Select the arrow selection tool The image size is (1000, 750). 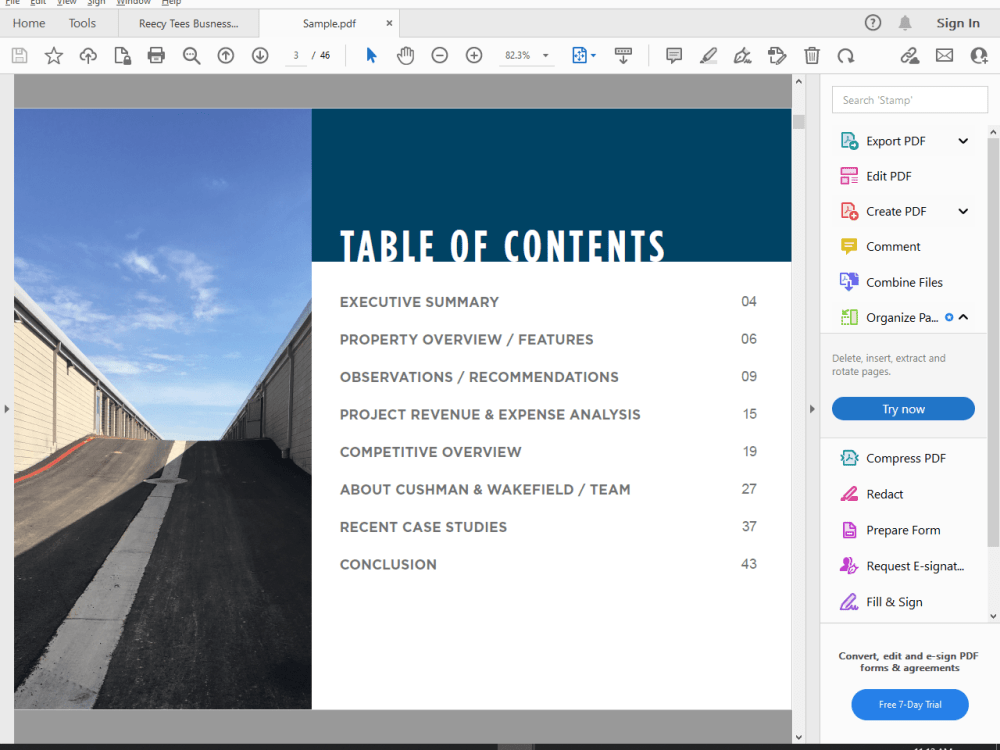click(x=371, y=55)
